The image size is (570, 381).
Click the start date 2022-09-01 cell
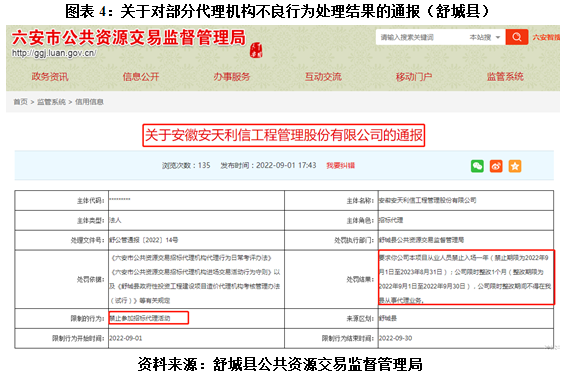coord(196,338)
